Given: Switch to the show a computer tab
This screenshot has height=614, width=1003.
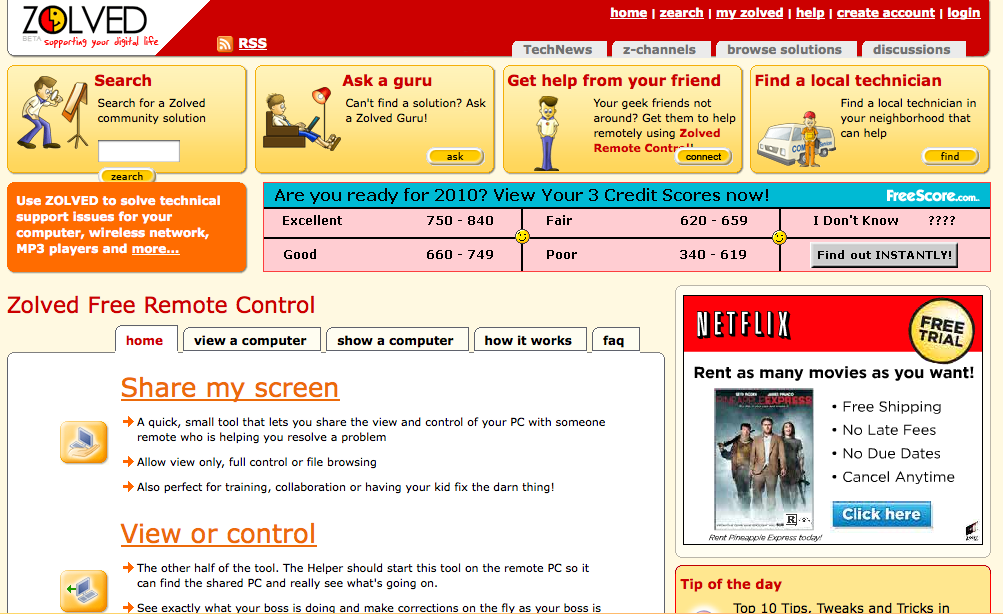Looking at the screenshot, I should point(395,340).
